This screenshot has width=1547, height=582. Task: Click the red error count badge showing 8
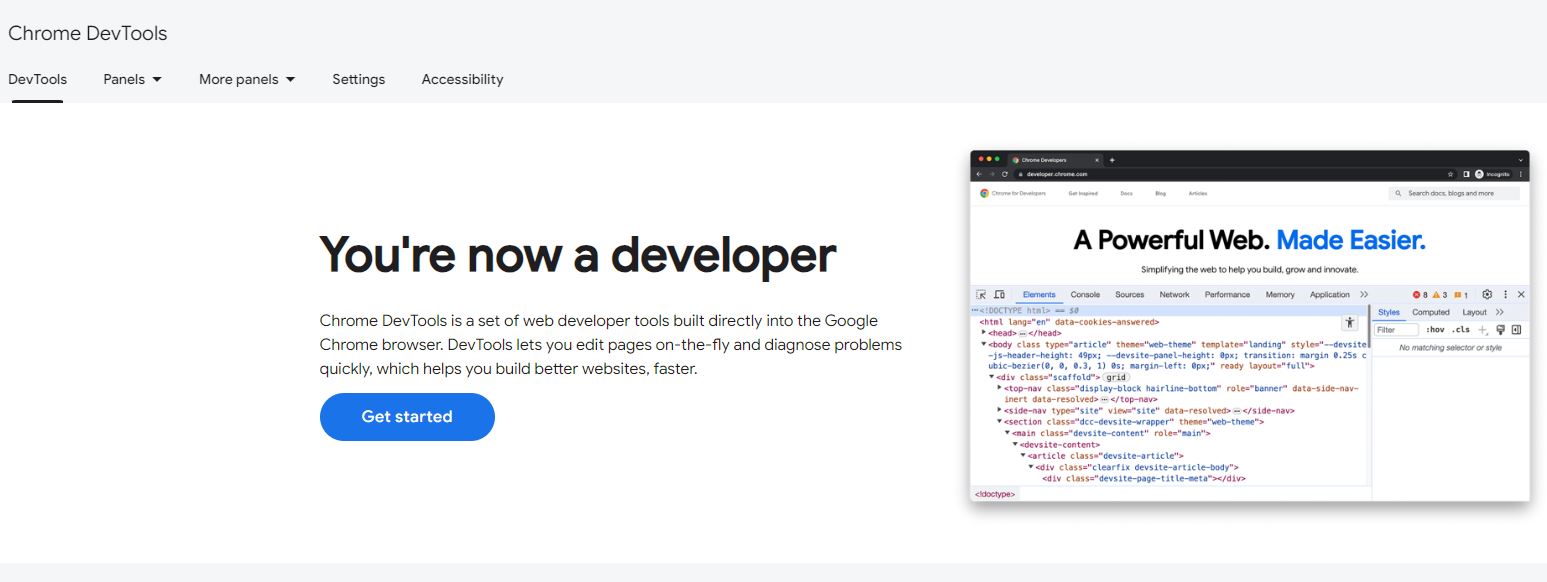tap(1420, 295)
